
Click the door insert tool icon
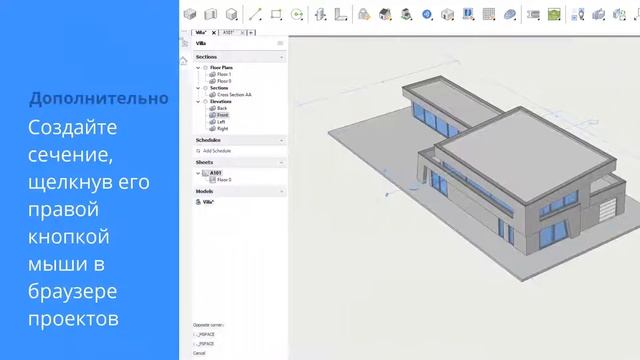click(x=320, y=14)
